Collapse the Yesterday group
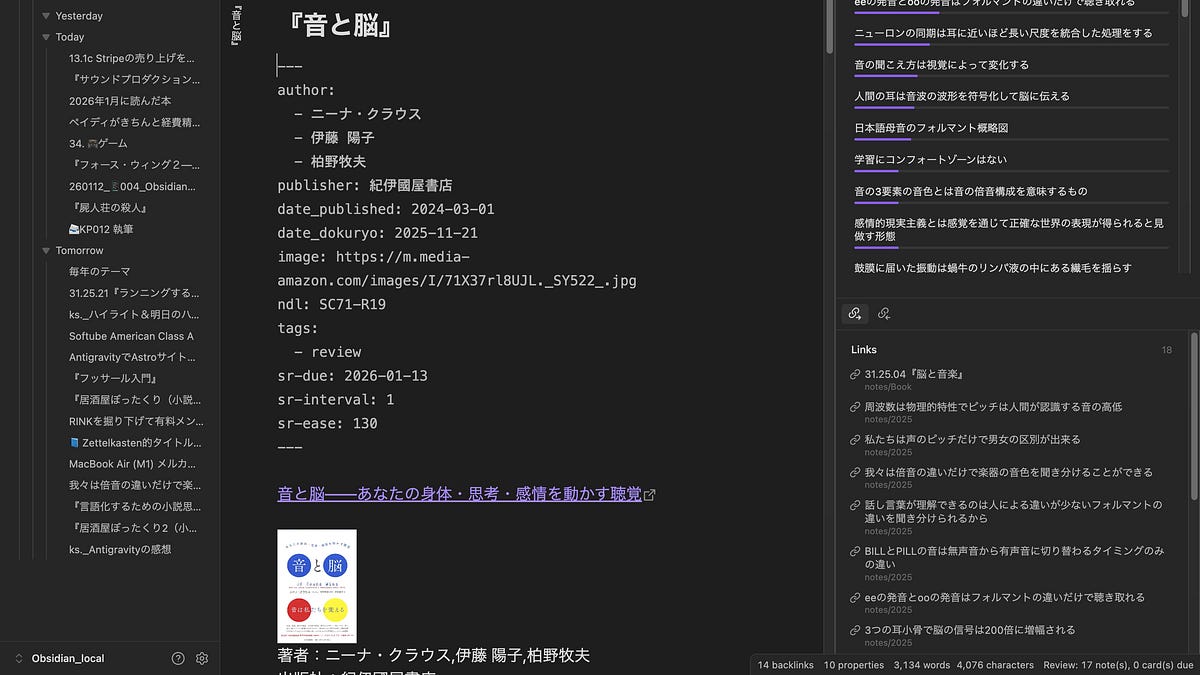 point(46,16)
